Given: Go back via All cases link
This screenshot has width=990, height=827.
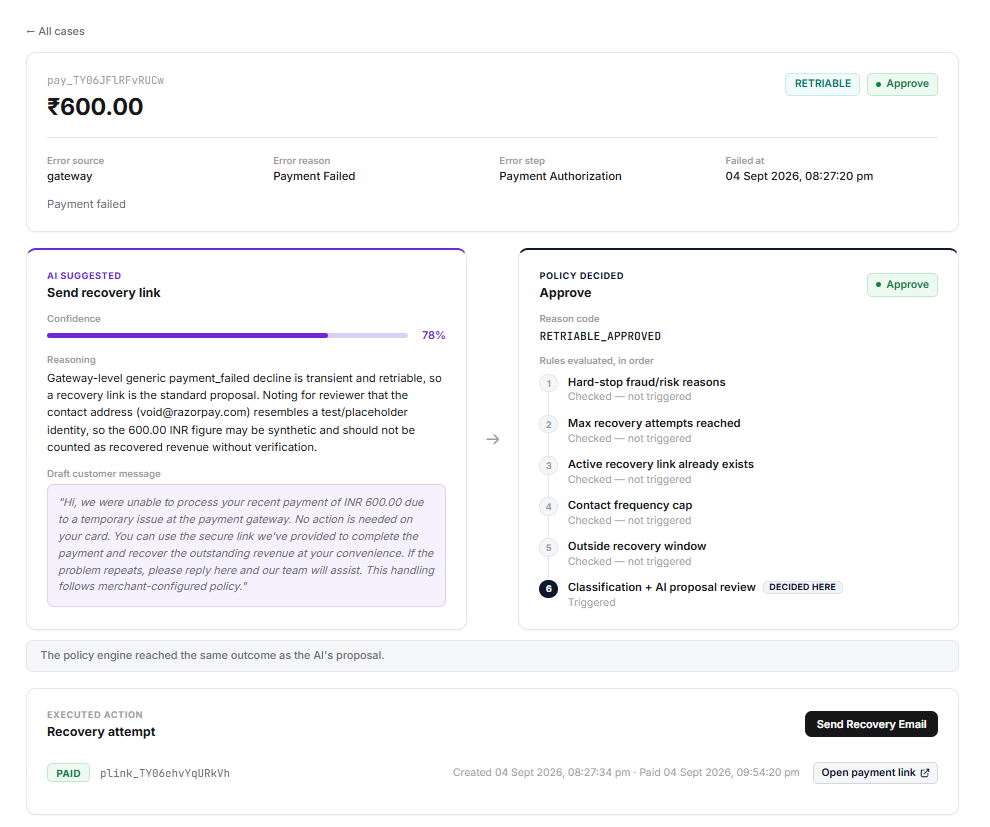Looking at the screenshot, I should click(x=56, y=31).
